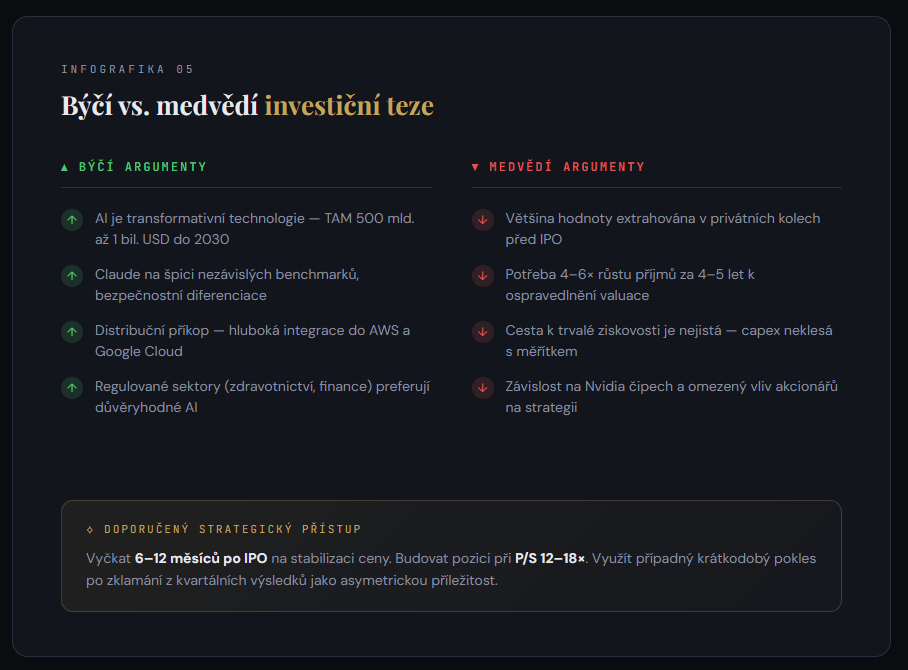Screen dimensions: 908x670
Task: Click the red triangle before Medvědí argumenty
Action: pos(475,167)
